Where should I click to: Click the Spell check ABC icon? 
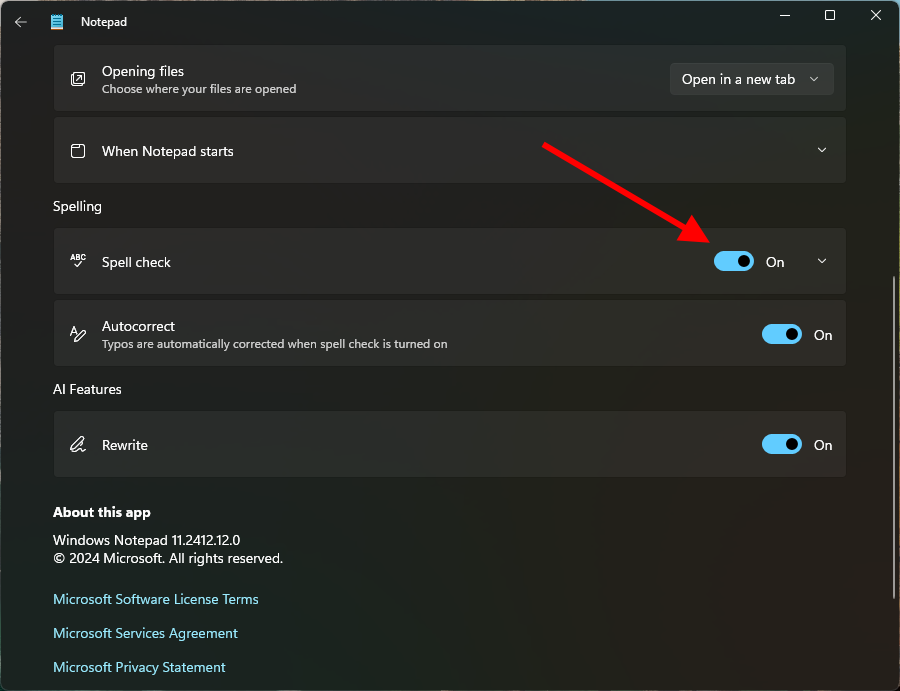78,261
